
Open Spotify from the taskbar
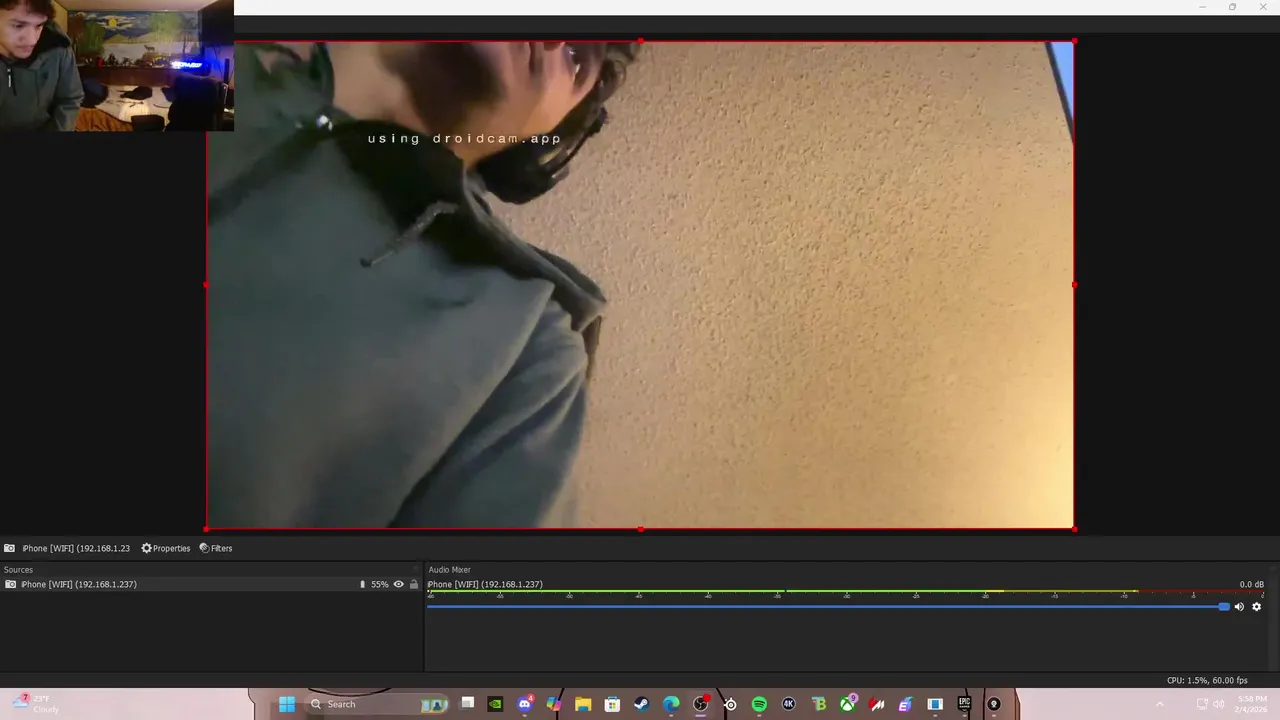click(x=759, y=704)
